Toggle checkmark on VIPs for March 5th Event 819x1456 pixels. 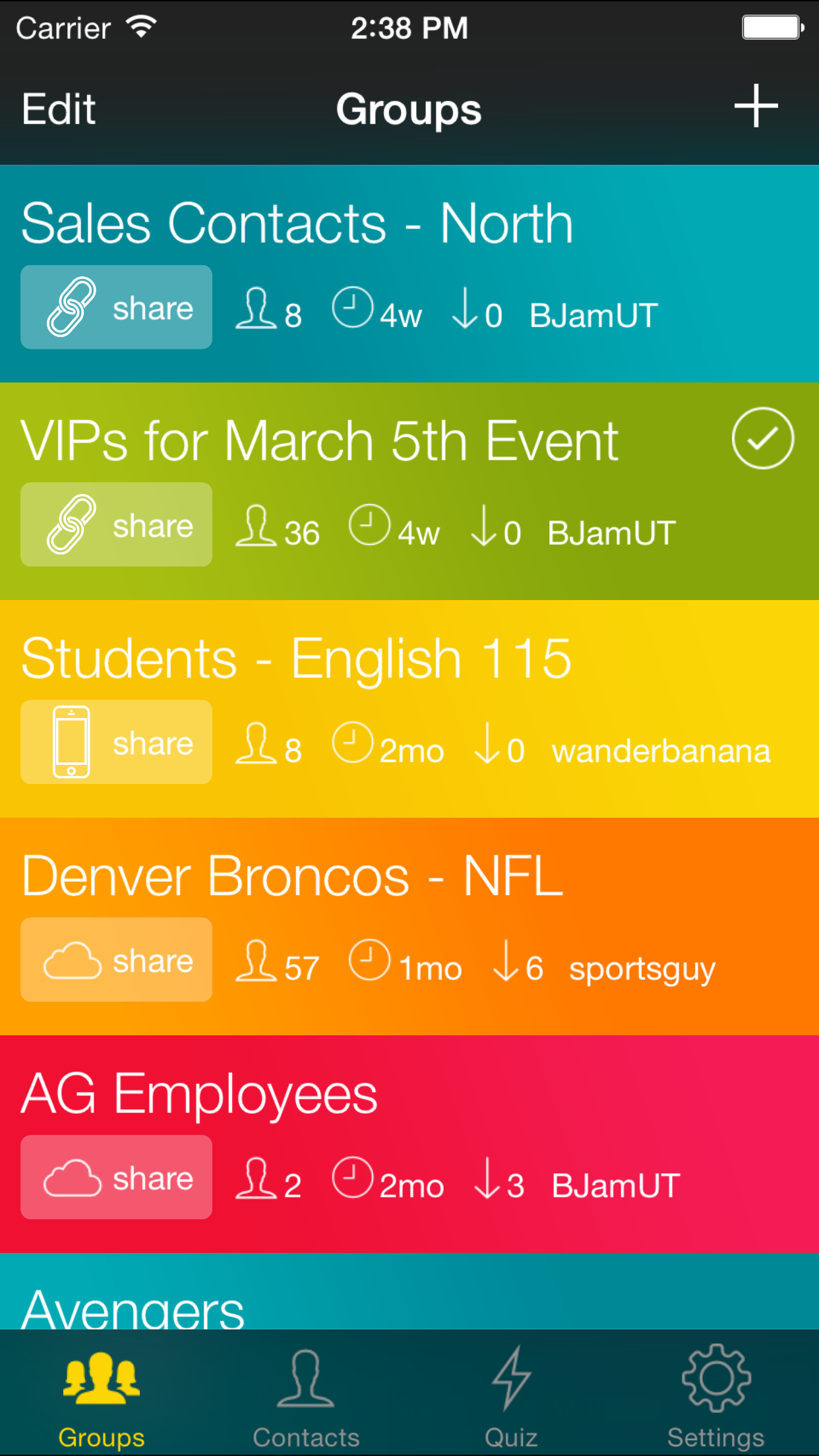coord(762,439)
